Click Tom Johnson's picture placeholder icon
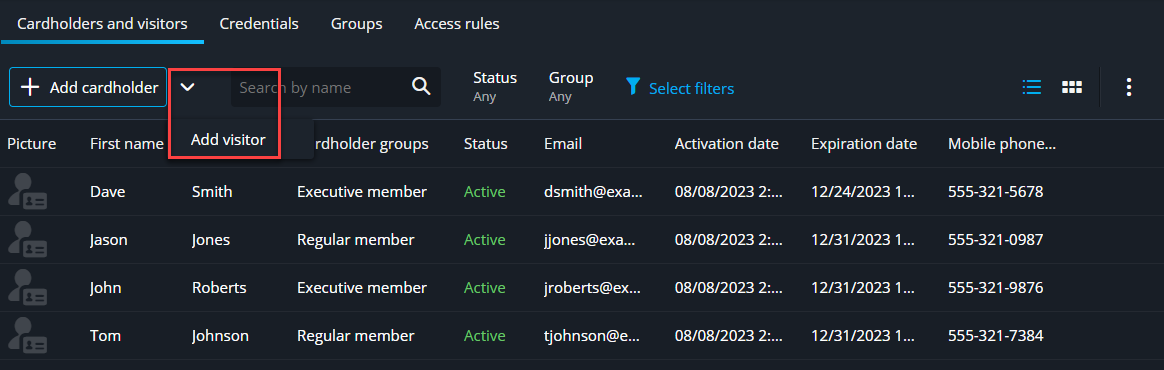The height and width of the screenshot is (370, 1164). pos(28,336)
